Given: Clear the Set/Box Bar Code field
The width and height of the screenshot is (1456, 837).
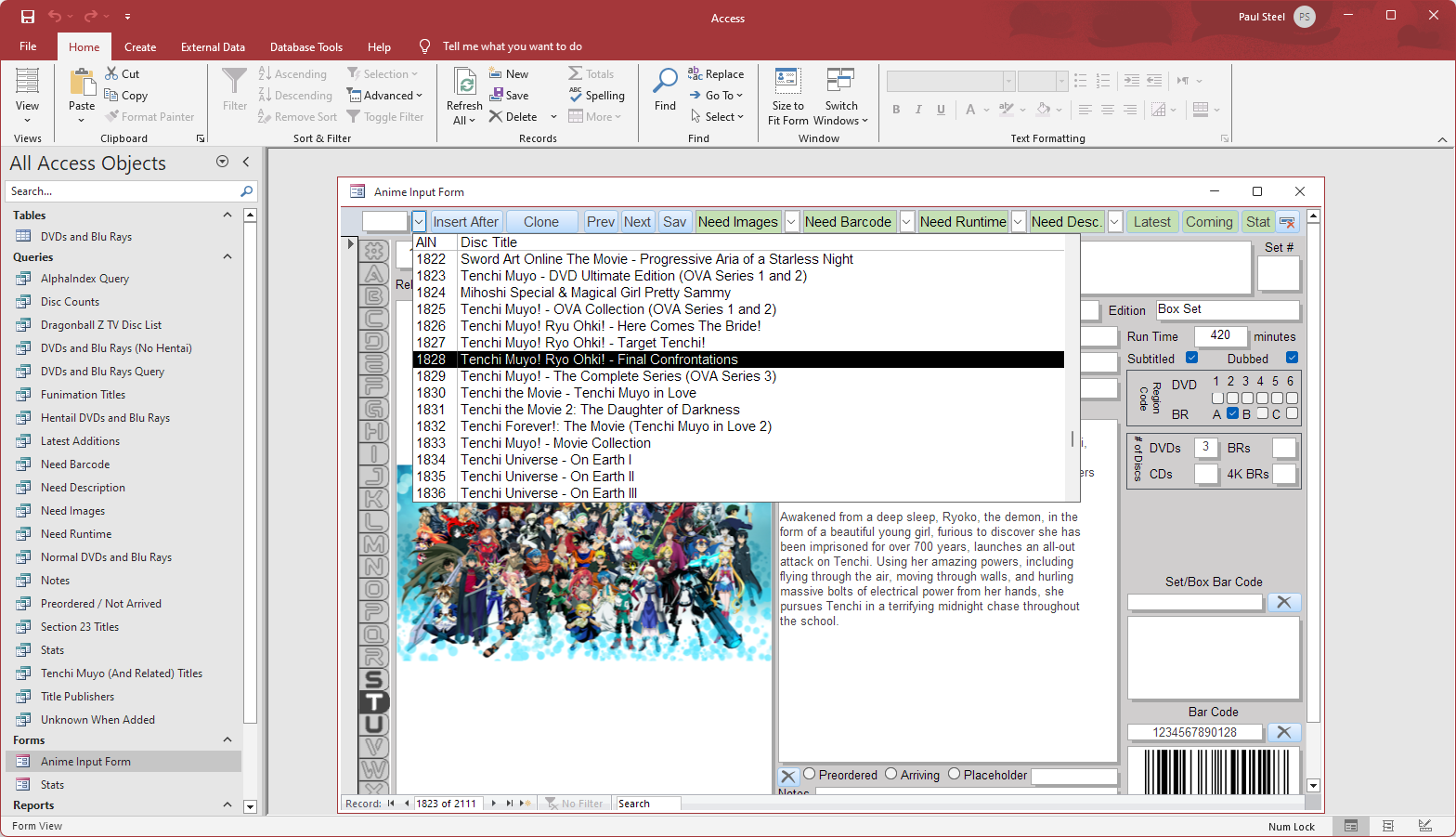Looking at the screenshot, I should click(x=1284, y=603).
